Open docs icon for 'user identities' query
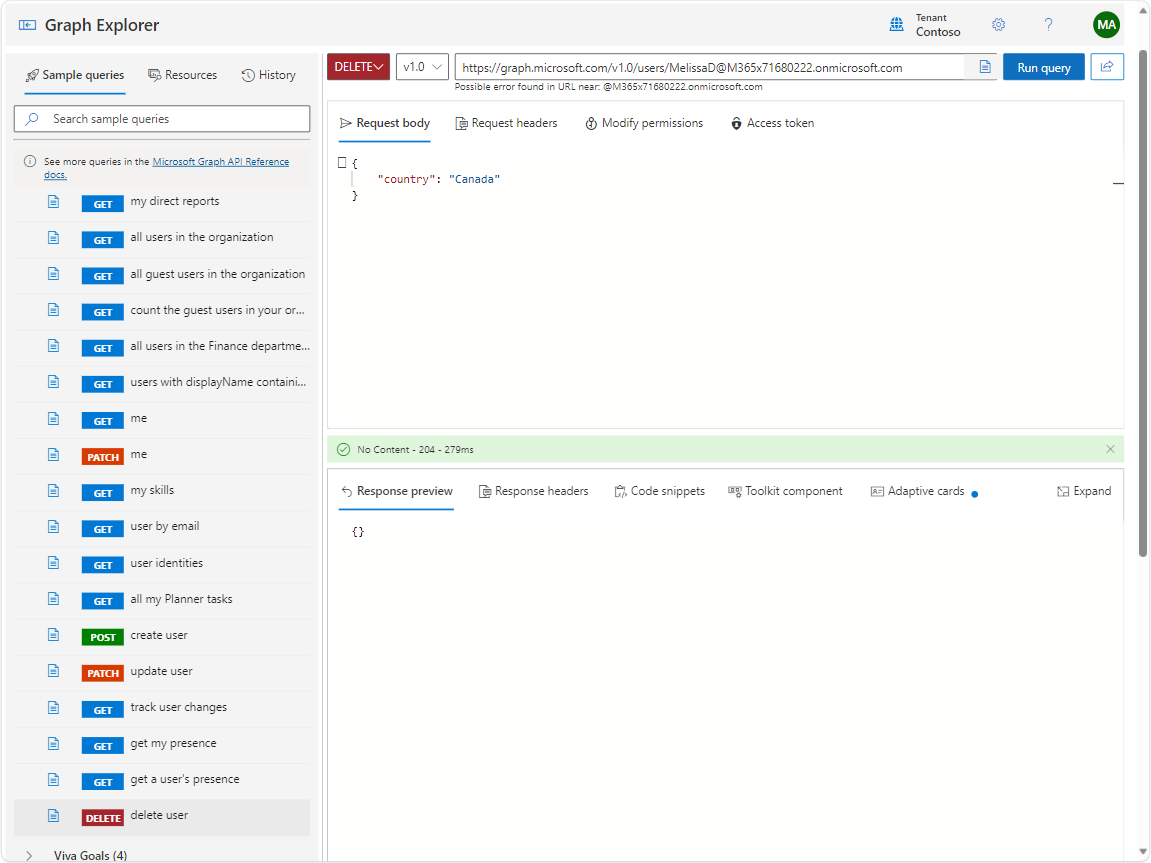Screen dimensions: 1151x863 54,563
